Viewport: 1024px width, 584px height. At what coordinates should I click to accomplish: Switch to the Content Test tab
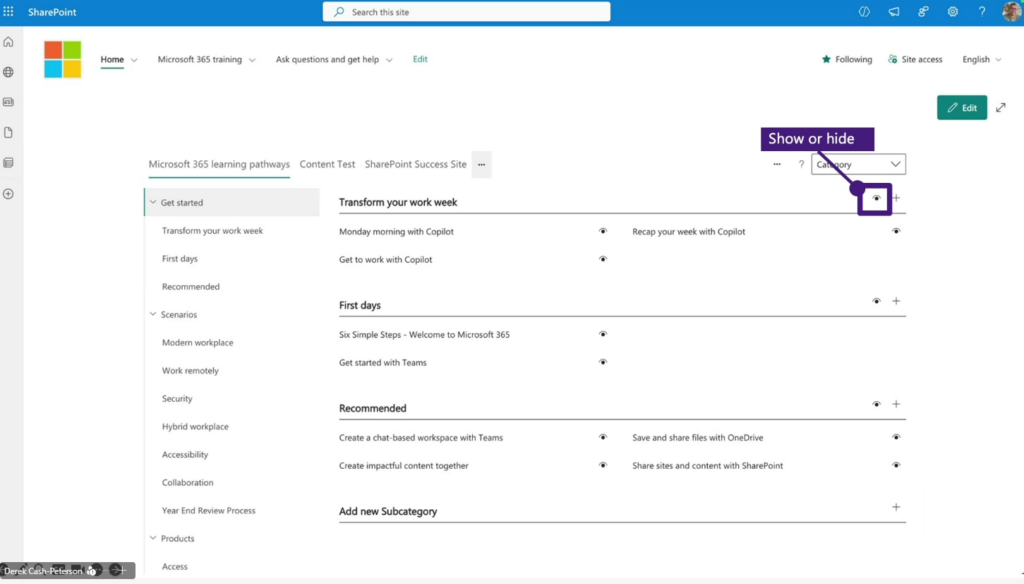(x=327, y=165)
